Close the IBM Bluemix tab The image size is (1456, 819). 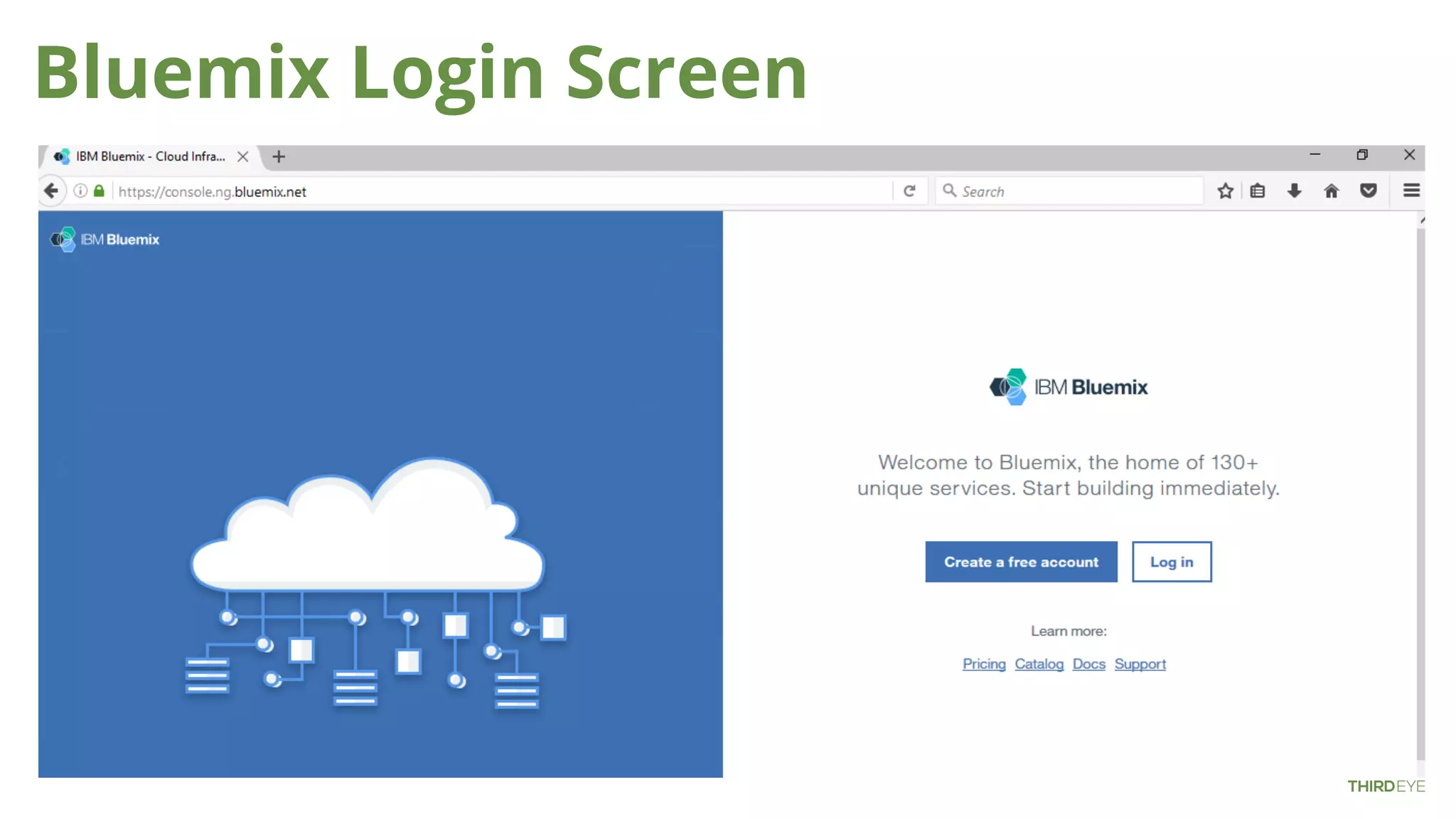coord(242,156)
